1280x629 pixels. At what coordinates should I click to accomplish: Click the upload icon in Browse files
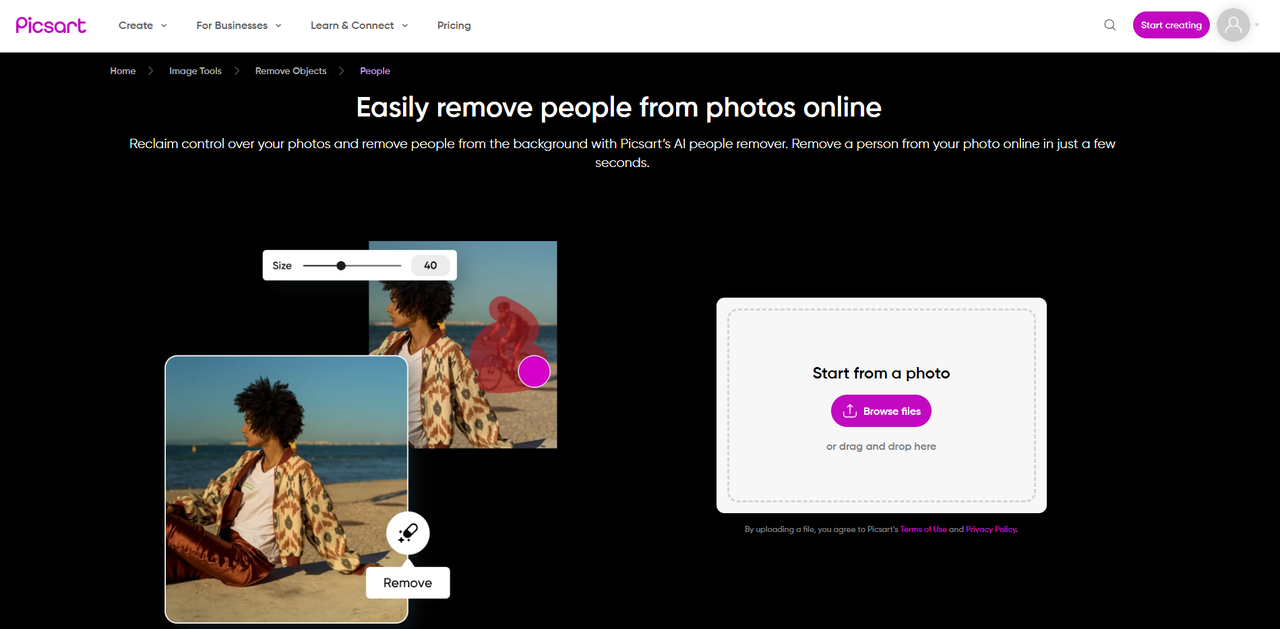[850, 411]
